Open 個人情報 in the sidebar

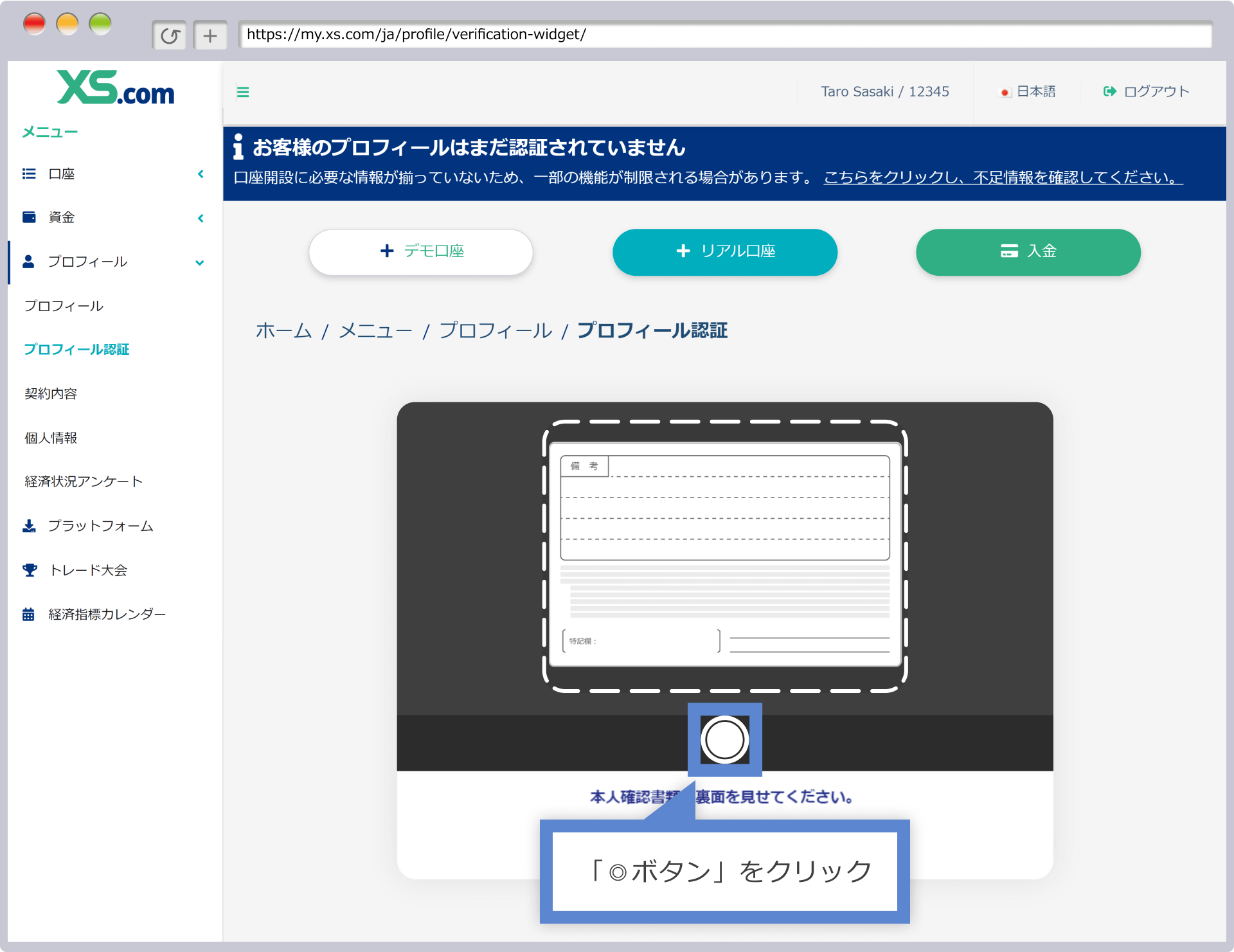51,438
